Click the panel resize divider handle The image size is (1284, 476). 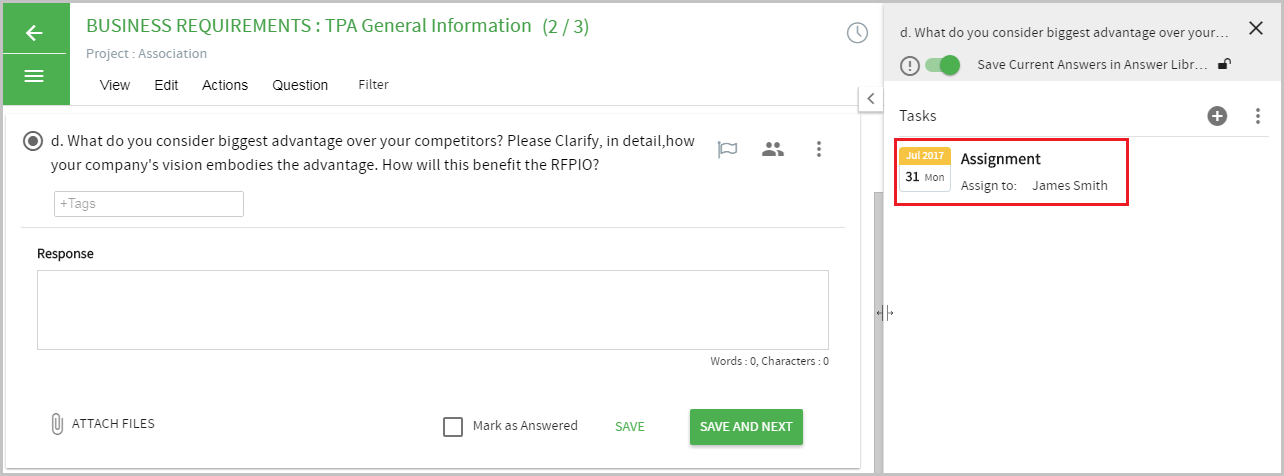pos(885,313)
